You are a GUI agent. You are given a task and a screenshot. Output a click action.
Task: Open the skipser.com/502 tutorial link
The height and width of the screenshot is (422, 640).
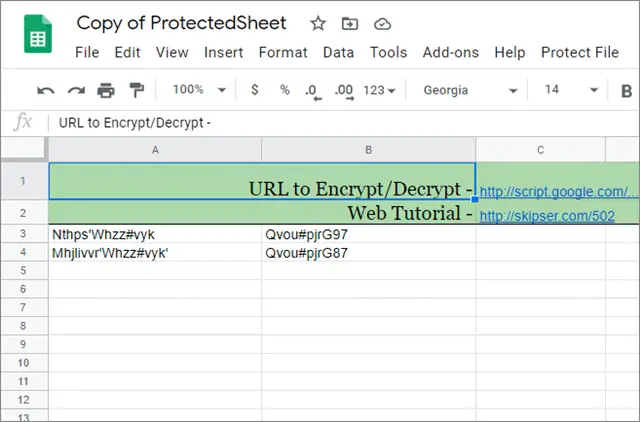click(x=547, y=216)
